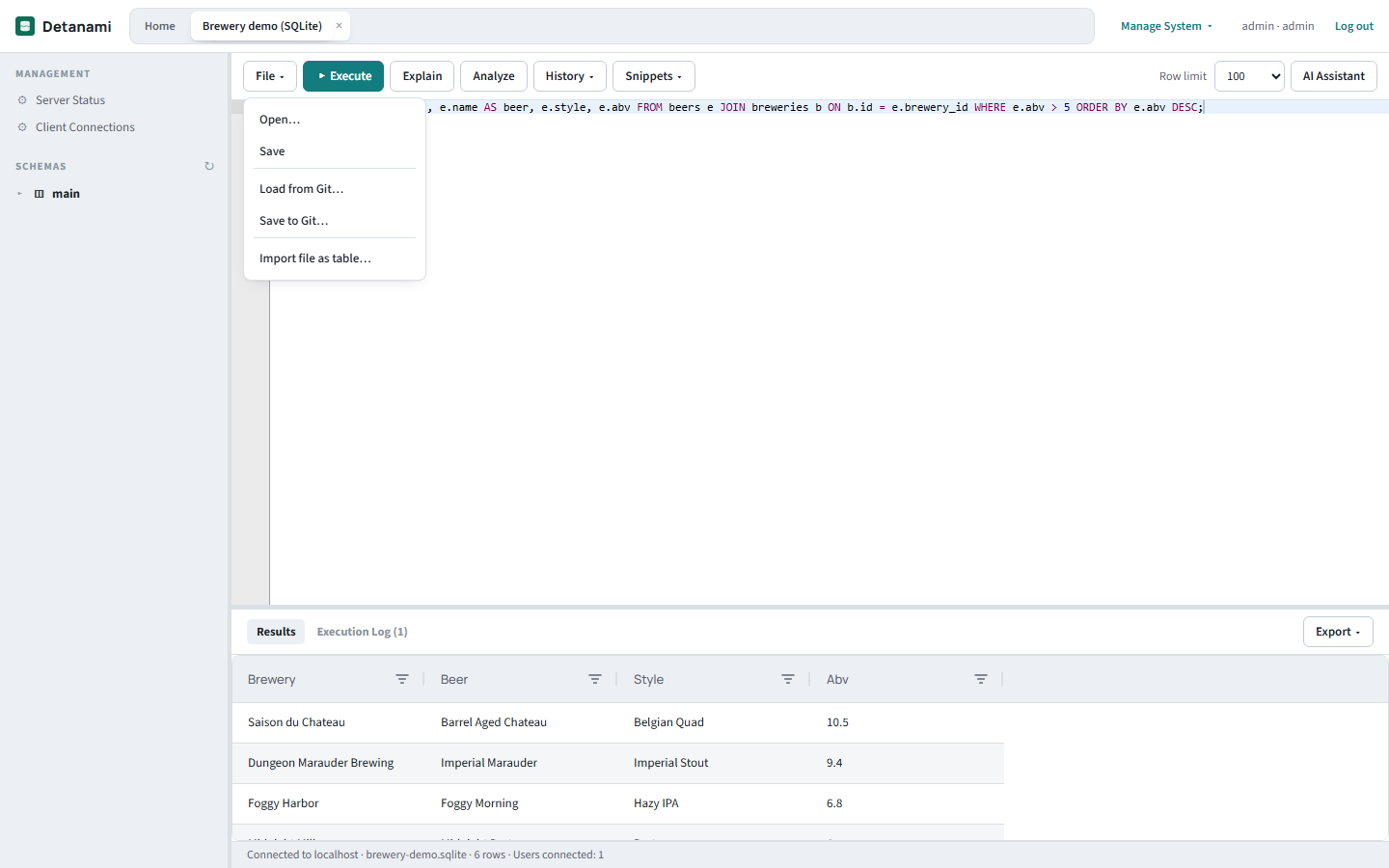Viewport: 1389px width, 868px height.
Task: Select the Imperial Marauder cell
Action: pos(522,763)
